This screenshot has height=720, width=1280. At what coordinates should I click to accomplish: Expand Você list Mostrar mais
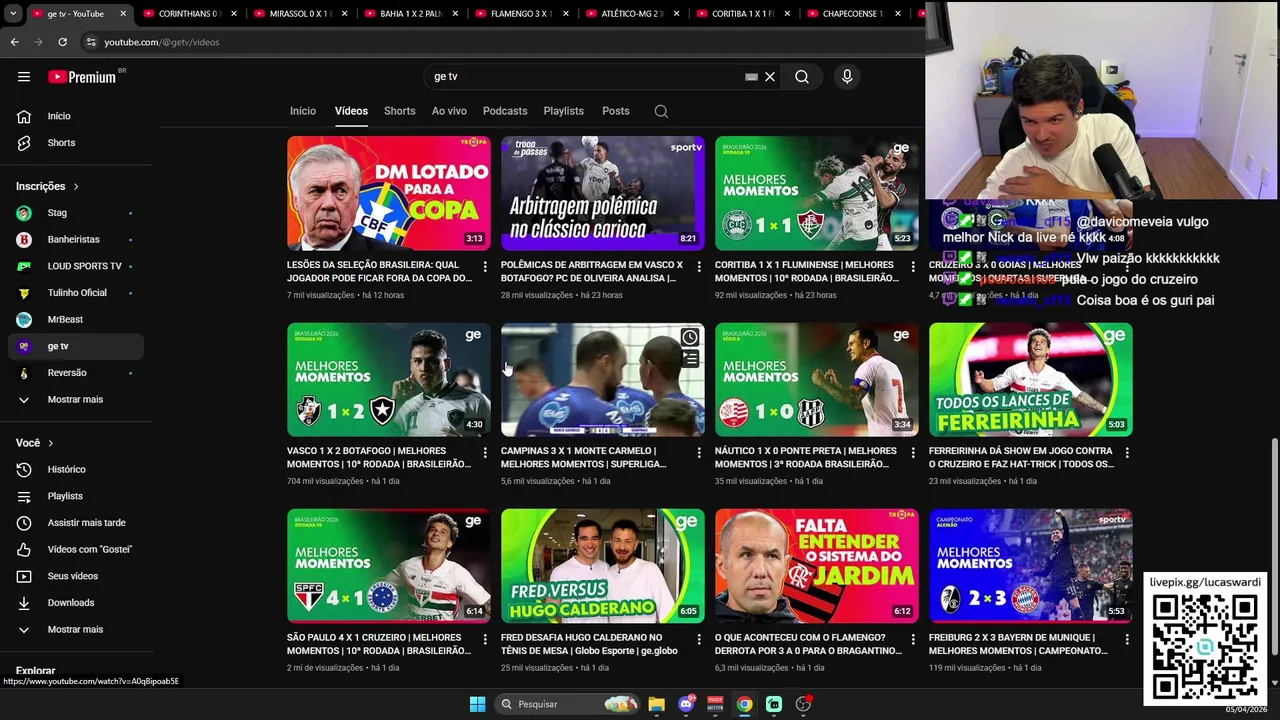[x=76, y=629]
